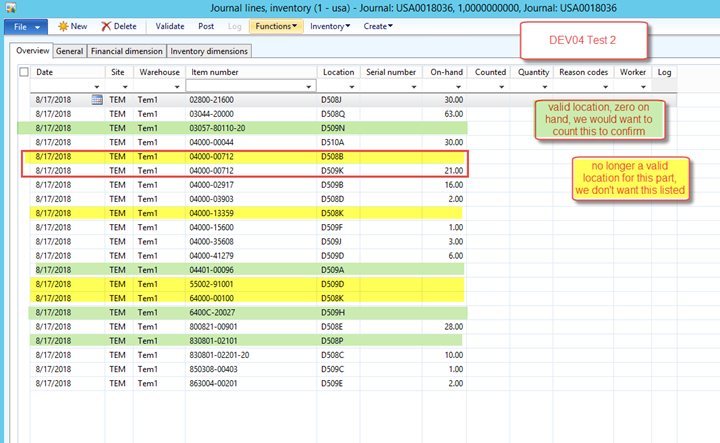The image size is (720, 443).
Task: Click the Post button
Action: click(206, 26)
